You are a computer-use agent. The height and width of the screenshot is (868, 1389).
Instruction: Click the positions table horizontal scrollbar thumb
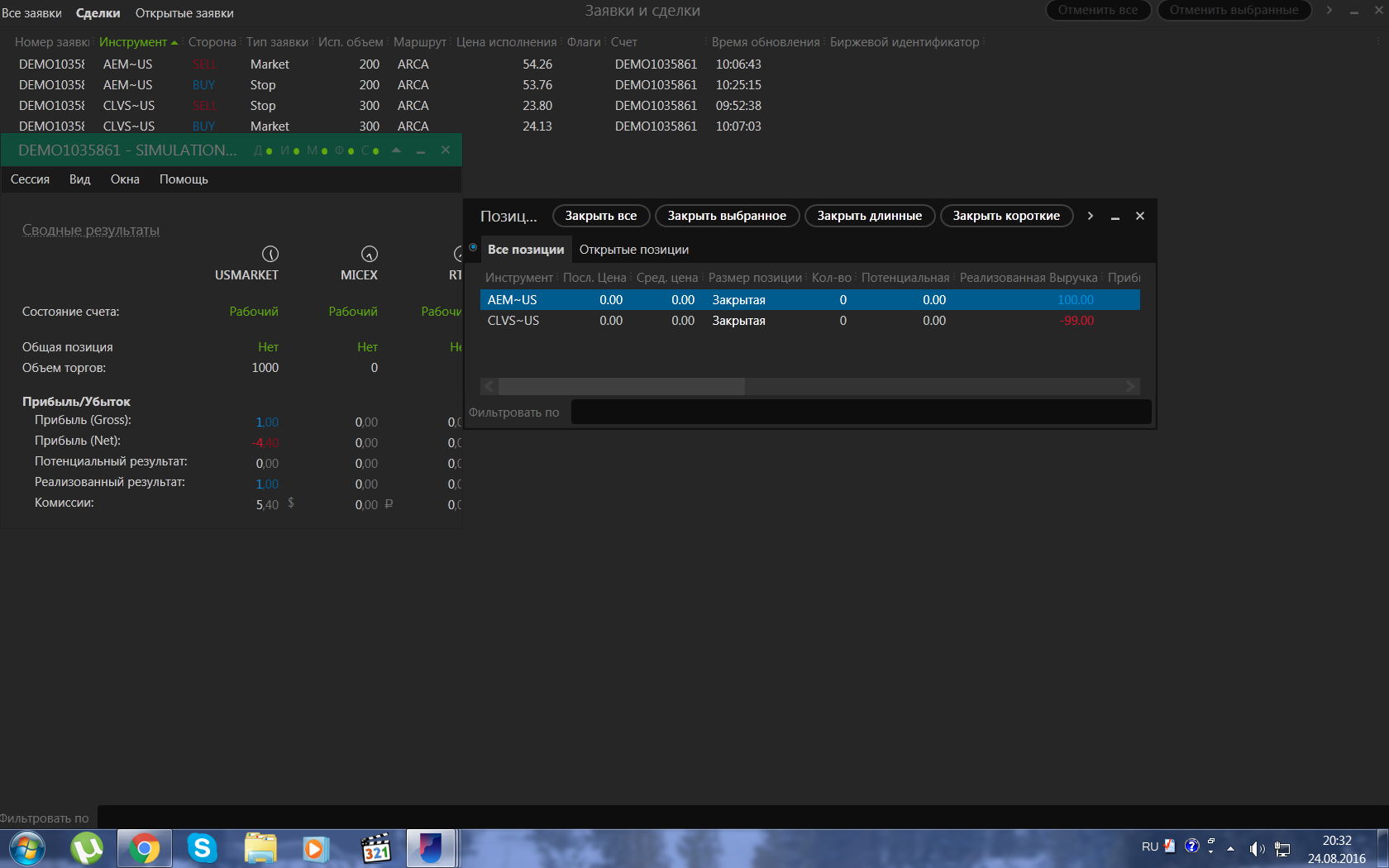click(621, 386)
